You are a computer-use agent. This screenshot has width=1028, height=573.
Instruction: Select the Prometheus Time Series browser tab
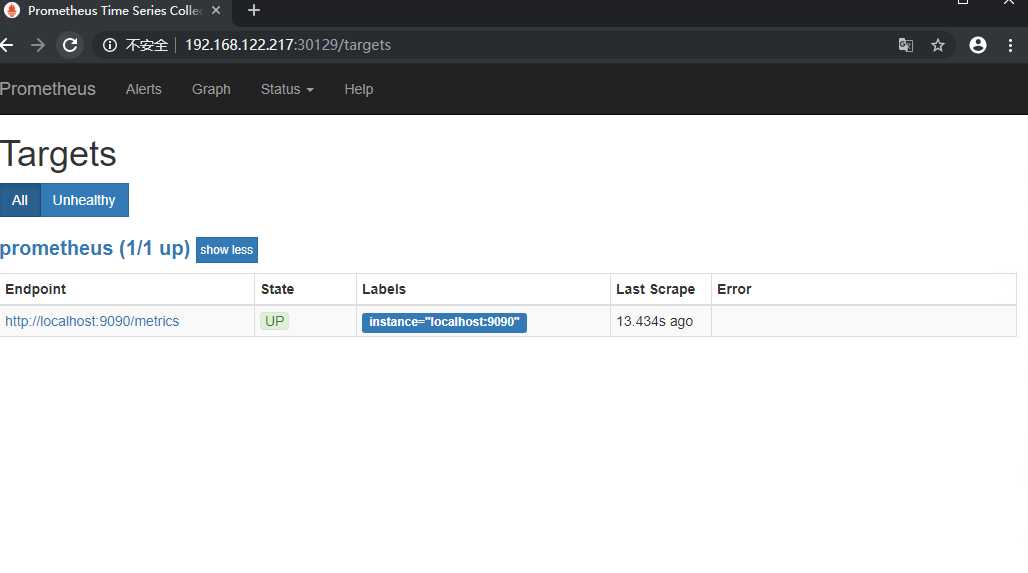[113, 10]
